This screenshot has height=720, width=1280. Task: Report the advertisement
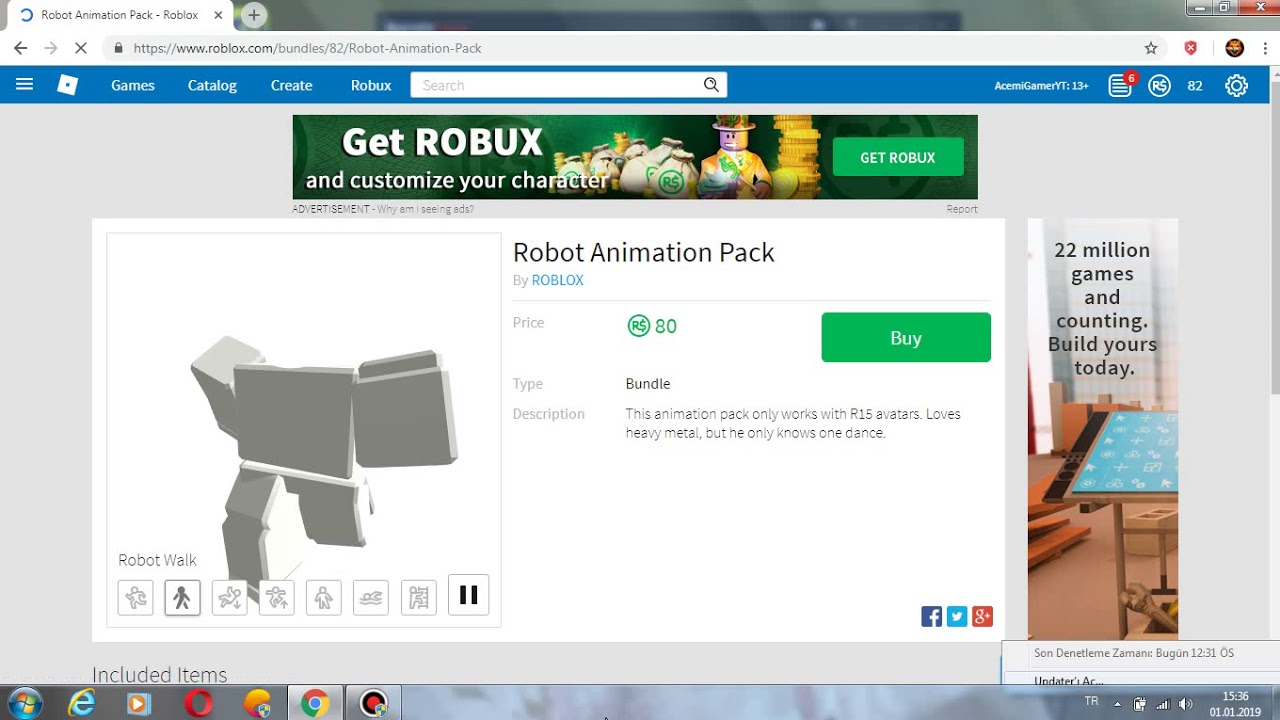(962, 209)
